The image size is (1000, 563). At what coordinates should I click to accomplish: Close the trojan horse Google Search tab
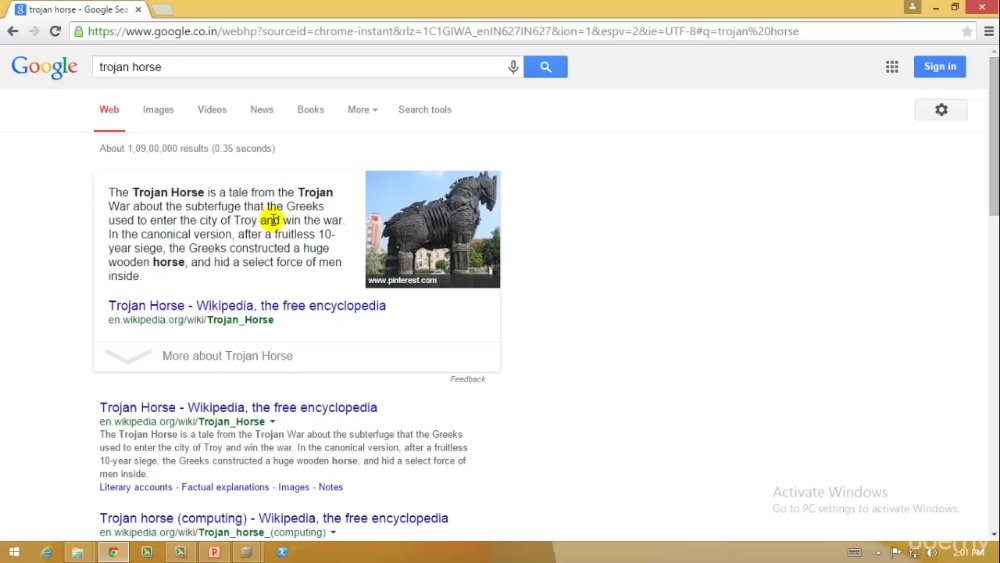138,10
